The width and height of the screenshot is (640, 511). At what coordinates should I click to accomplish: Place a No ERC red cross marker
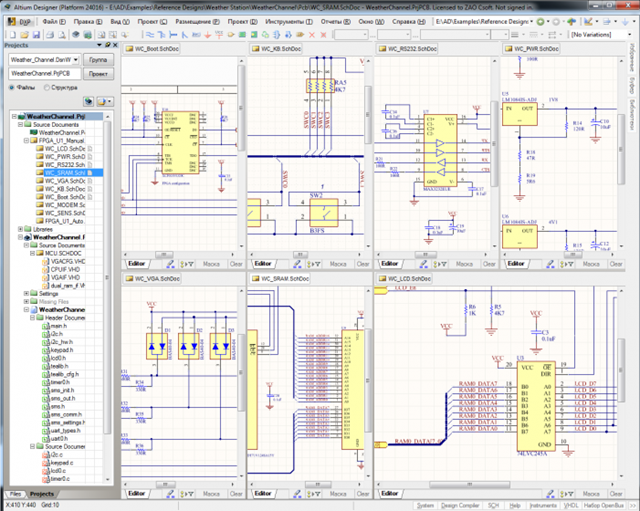(312, 35)
